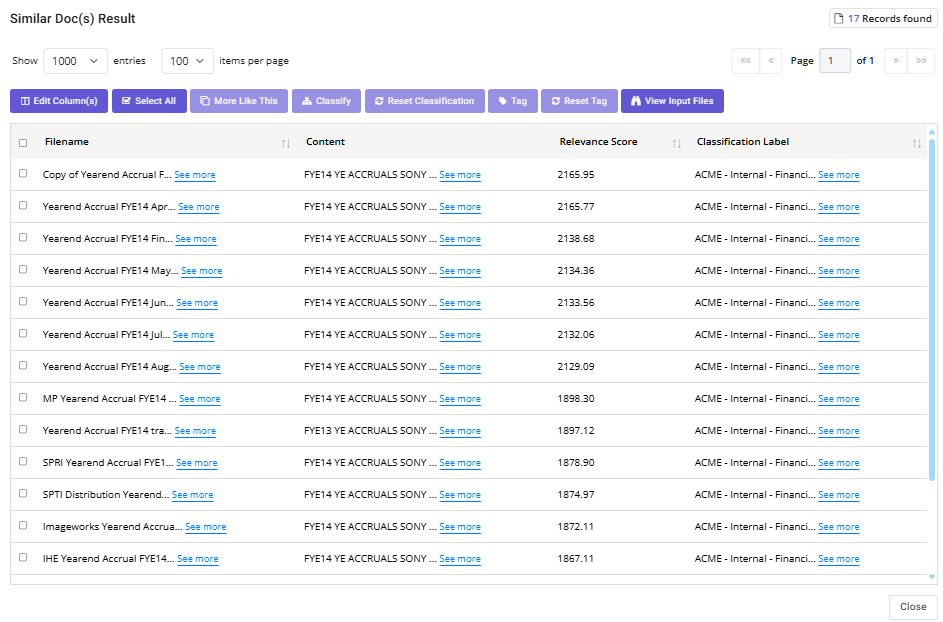Expand classification See more for score 1874.97 row
943x622 pixels.
839,495
